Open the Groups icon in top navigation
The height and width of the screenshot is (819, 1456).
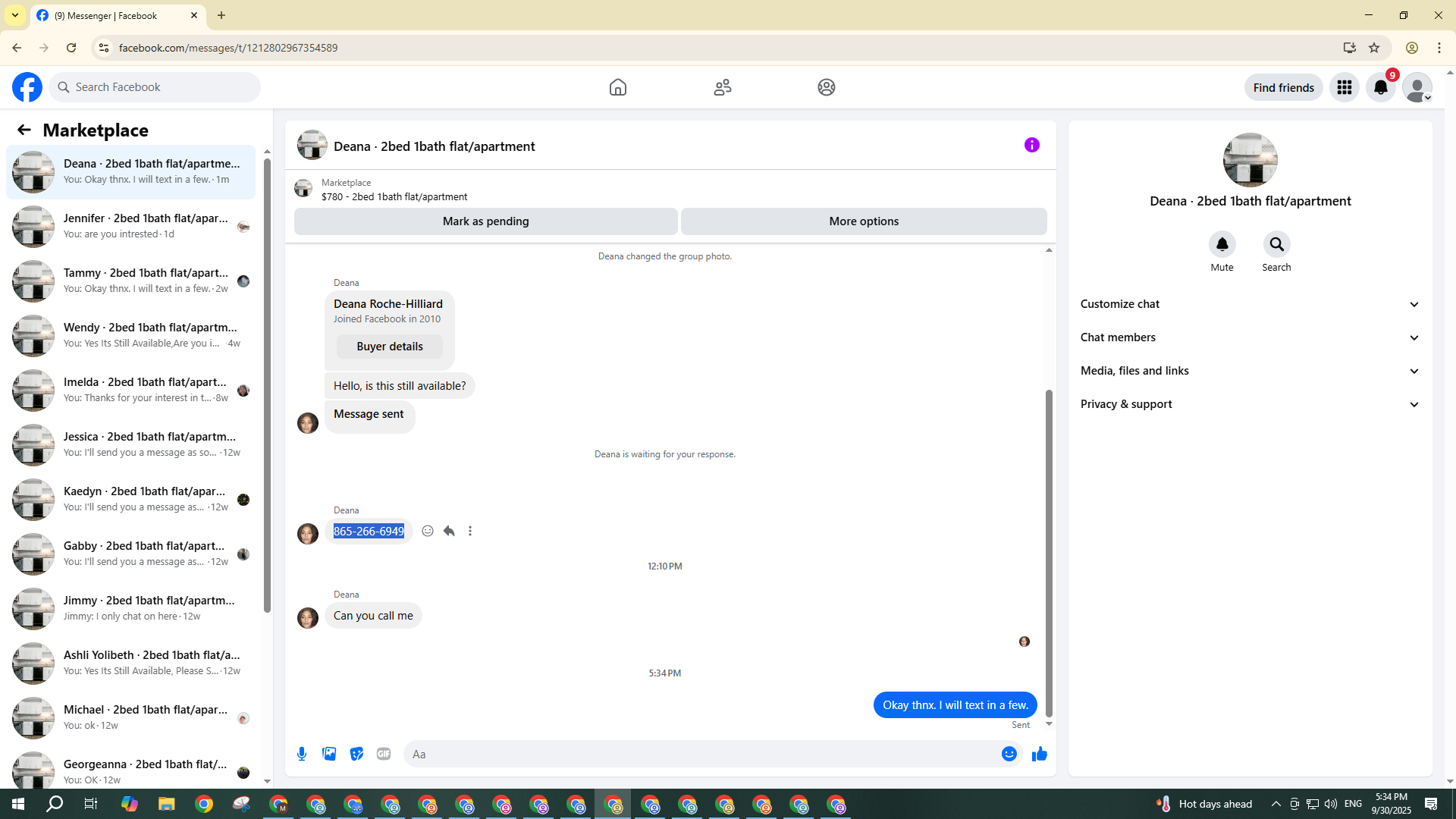pyautogui.click(x=827, y=87)
